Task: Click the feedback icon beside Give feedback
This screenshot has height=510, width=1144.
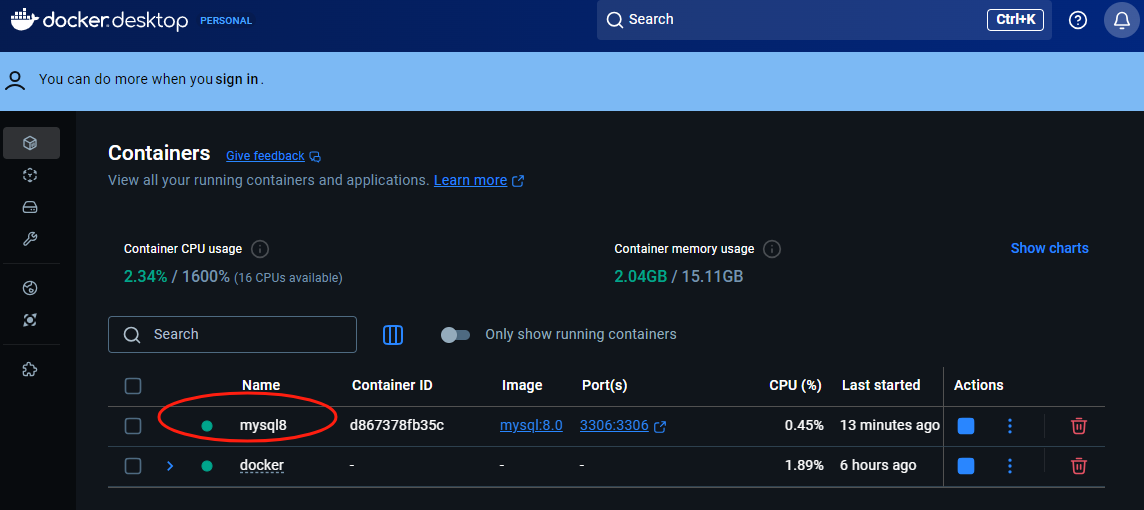Action: pos(315,156)
